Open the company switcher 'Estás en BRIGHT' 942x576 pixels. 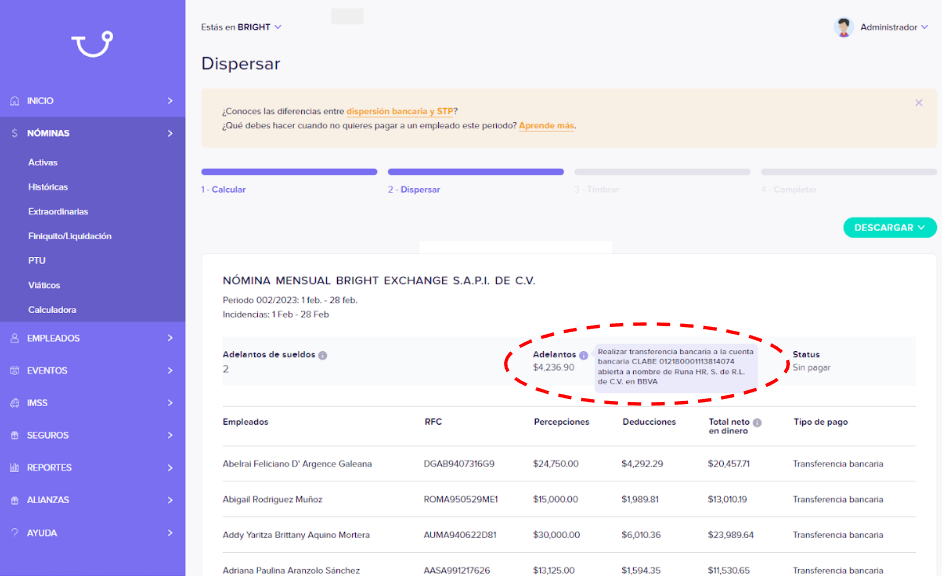click(241, 27)
